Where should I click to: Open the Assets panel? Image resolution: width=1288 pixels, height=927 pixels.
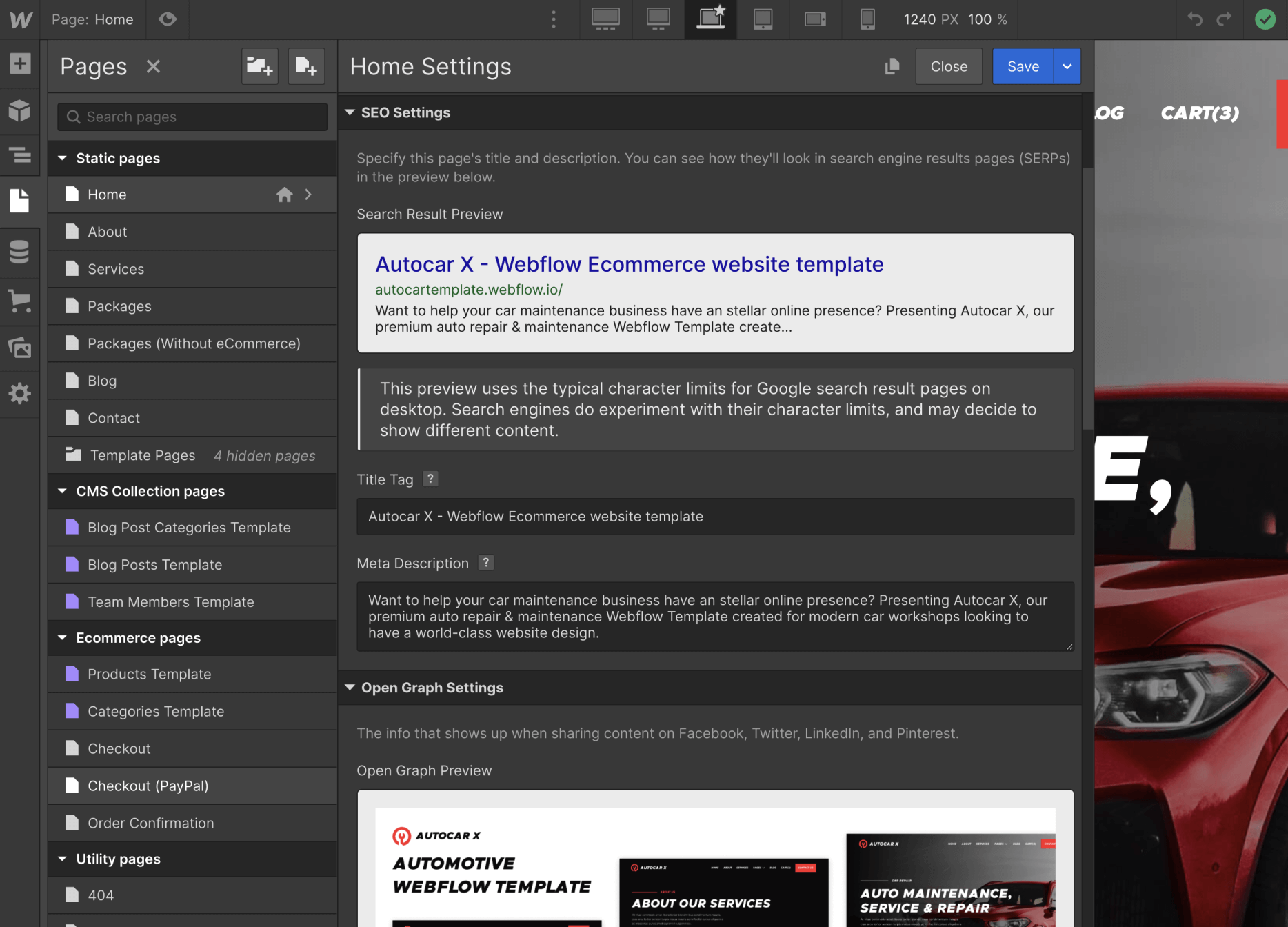(20, 348)
